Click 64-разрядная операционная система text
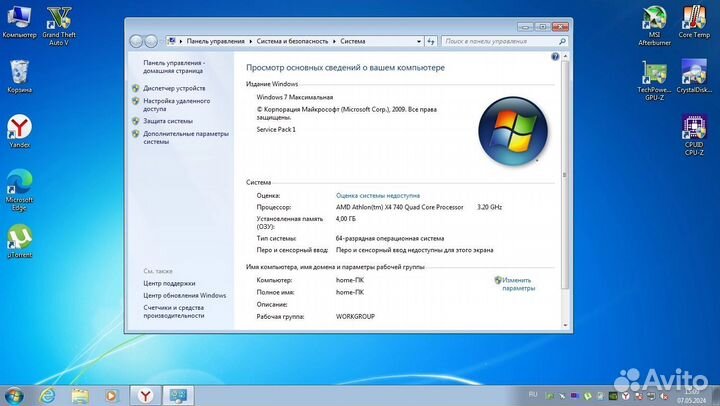This screenshot has height=406, width=720. point(390,238)
